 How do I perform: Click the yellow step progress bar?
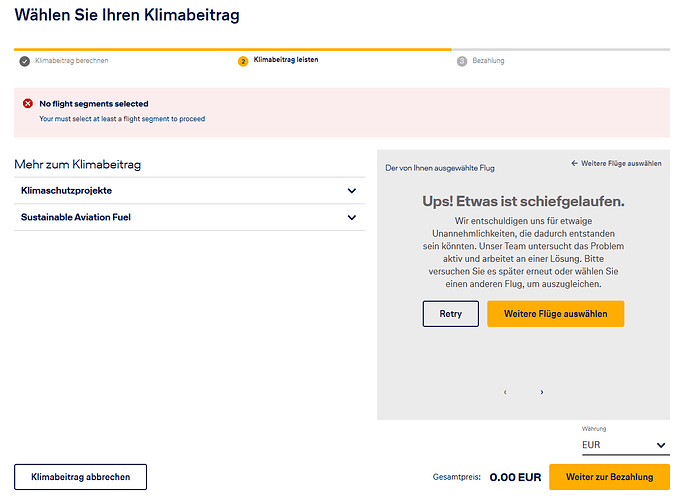click(232, 48)
